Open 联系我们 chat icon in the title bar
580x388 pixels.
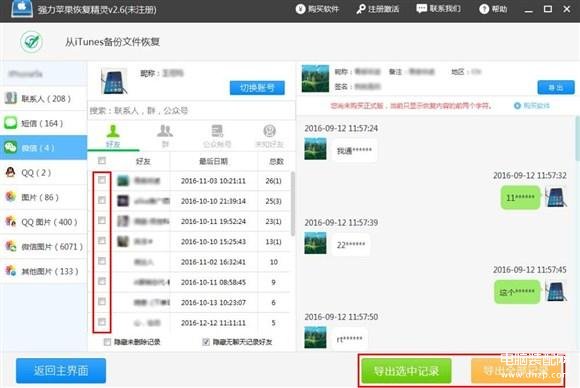click(421, 9)
